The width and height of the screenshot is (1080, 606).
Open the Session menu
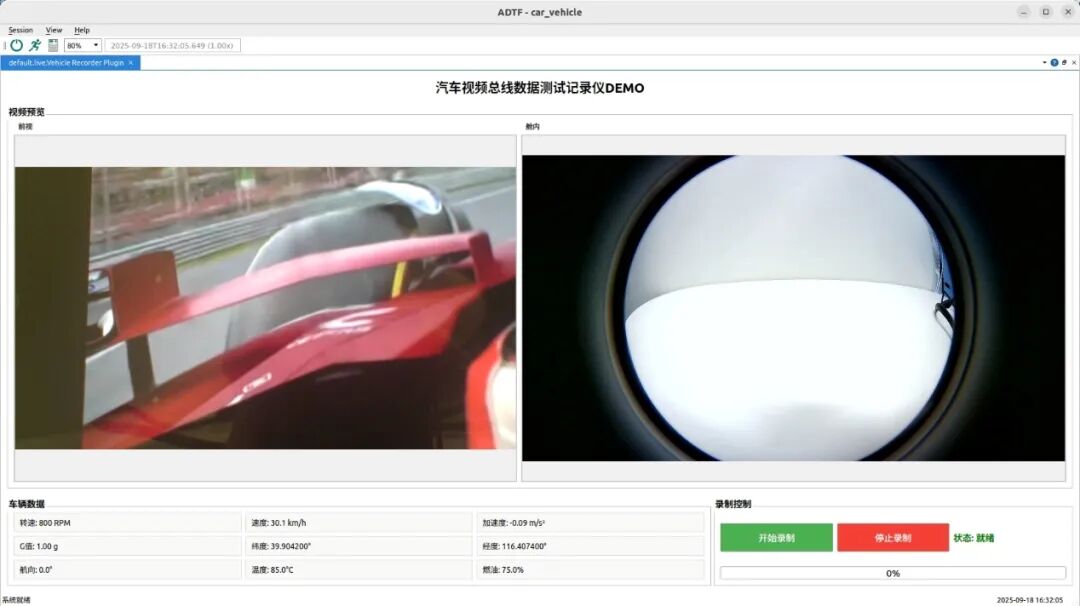click(21, 30)
